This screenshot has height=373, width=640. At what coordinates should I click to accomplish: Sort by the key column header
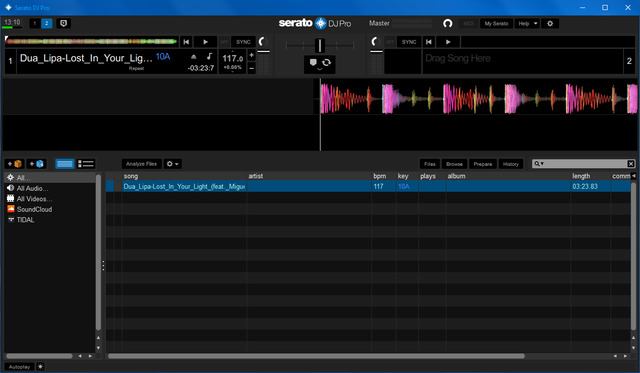[x=407, y=176]
